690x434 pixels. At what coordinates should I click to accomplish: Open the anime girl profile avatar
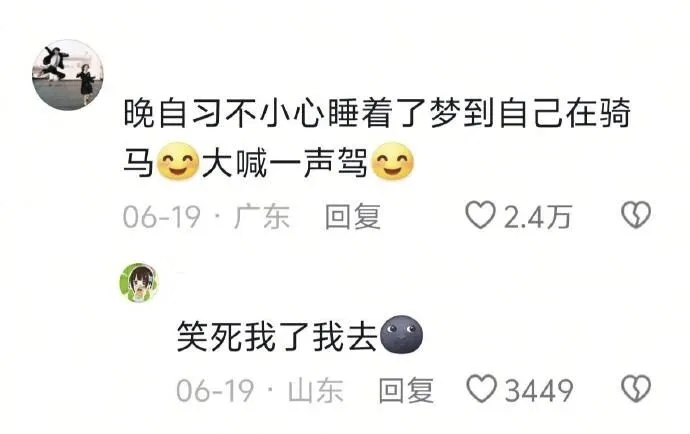[x=139, y=283]
